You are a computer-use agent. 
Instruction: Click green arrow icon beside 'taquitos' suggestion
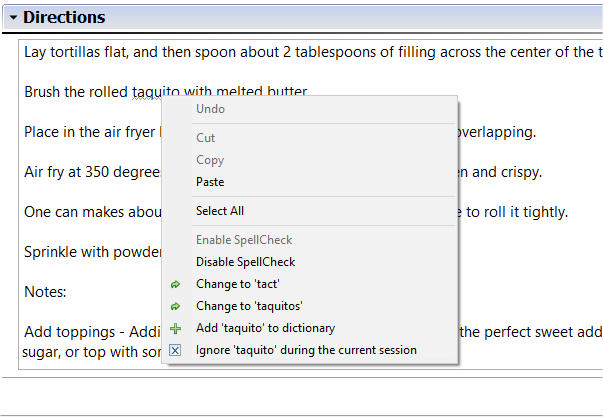pyautogui.click(x=175, y=306)
